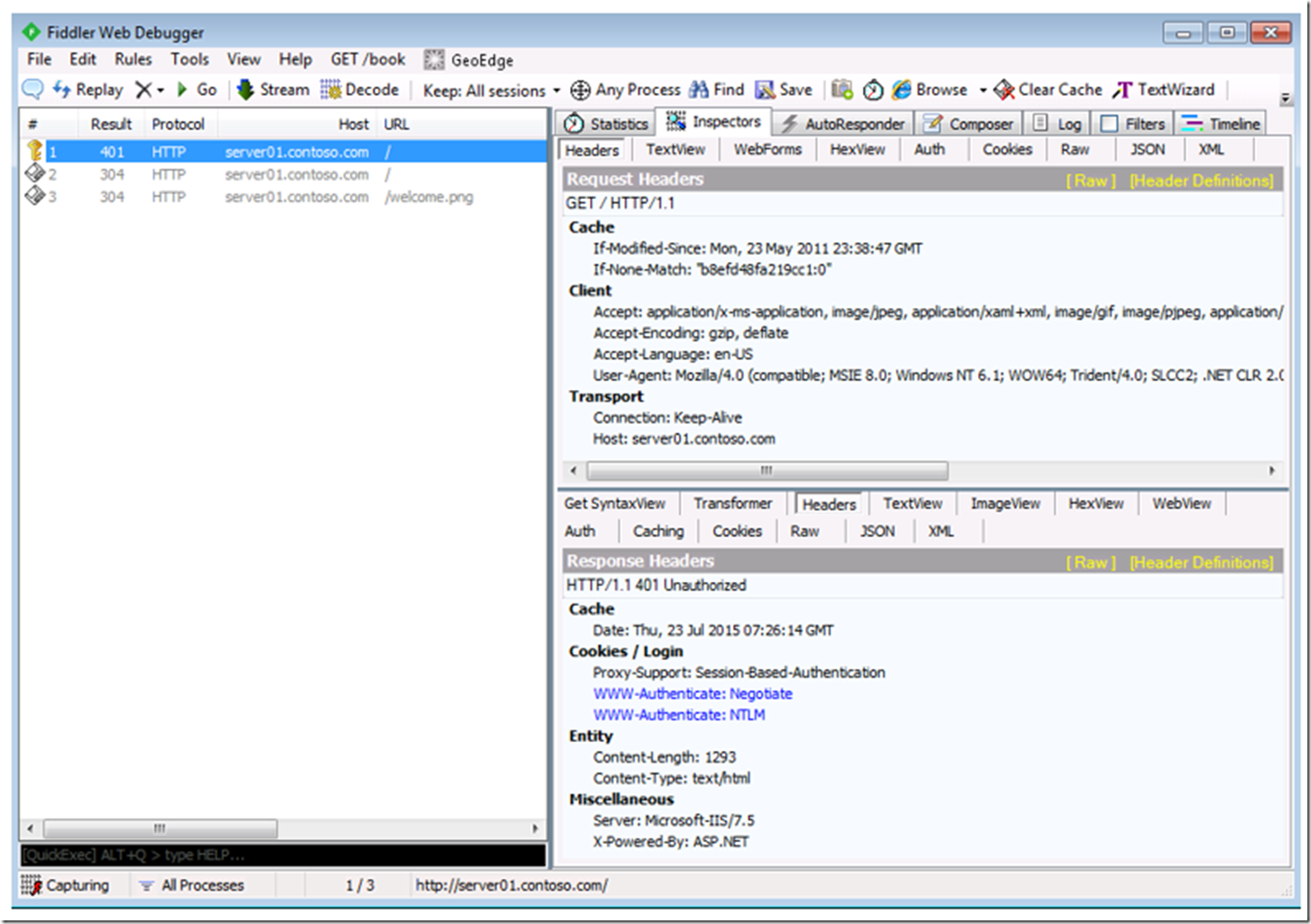Open response Transformer tab

point(732,503)
